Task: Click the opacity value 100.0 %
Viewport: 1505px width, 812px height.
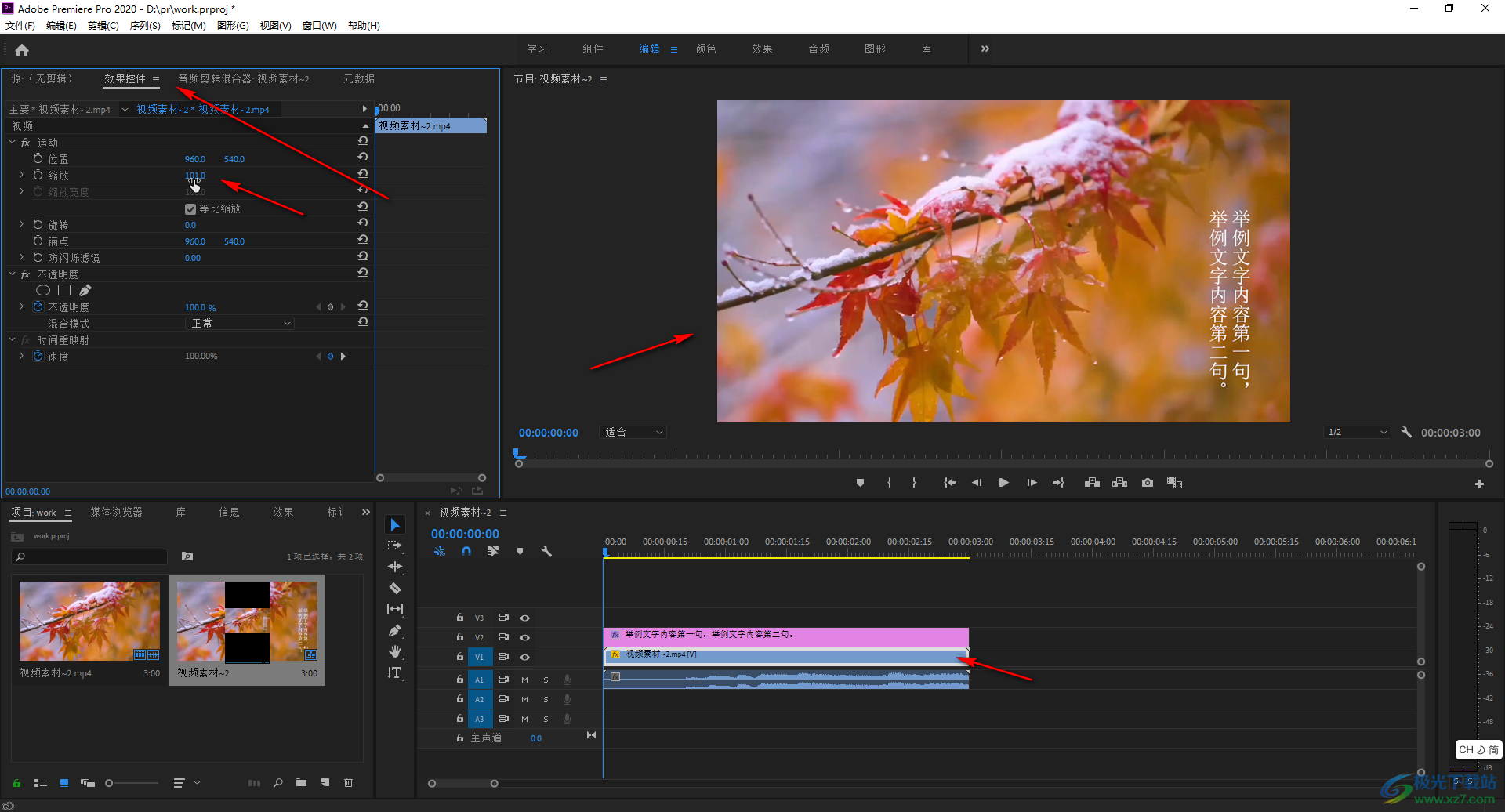Action: (200, 307)
